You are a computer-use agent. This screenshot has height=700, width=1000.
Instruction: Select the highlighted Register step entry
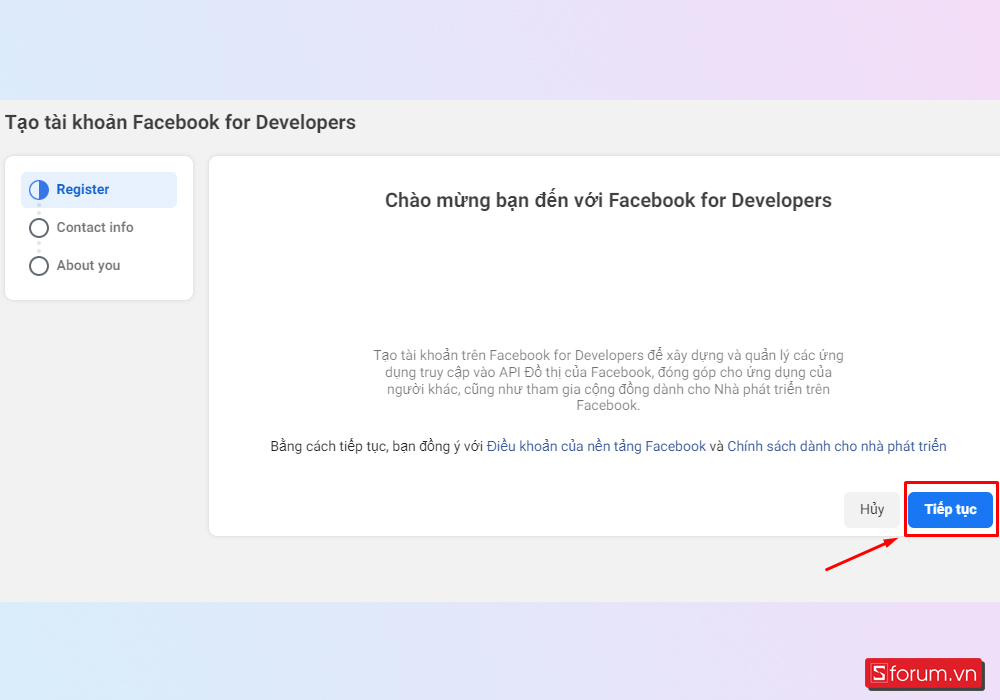98,189
